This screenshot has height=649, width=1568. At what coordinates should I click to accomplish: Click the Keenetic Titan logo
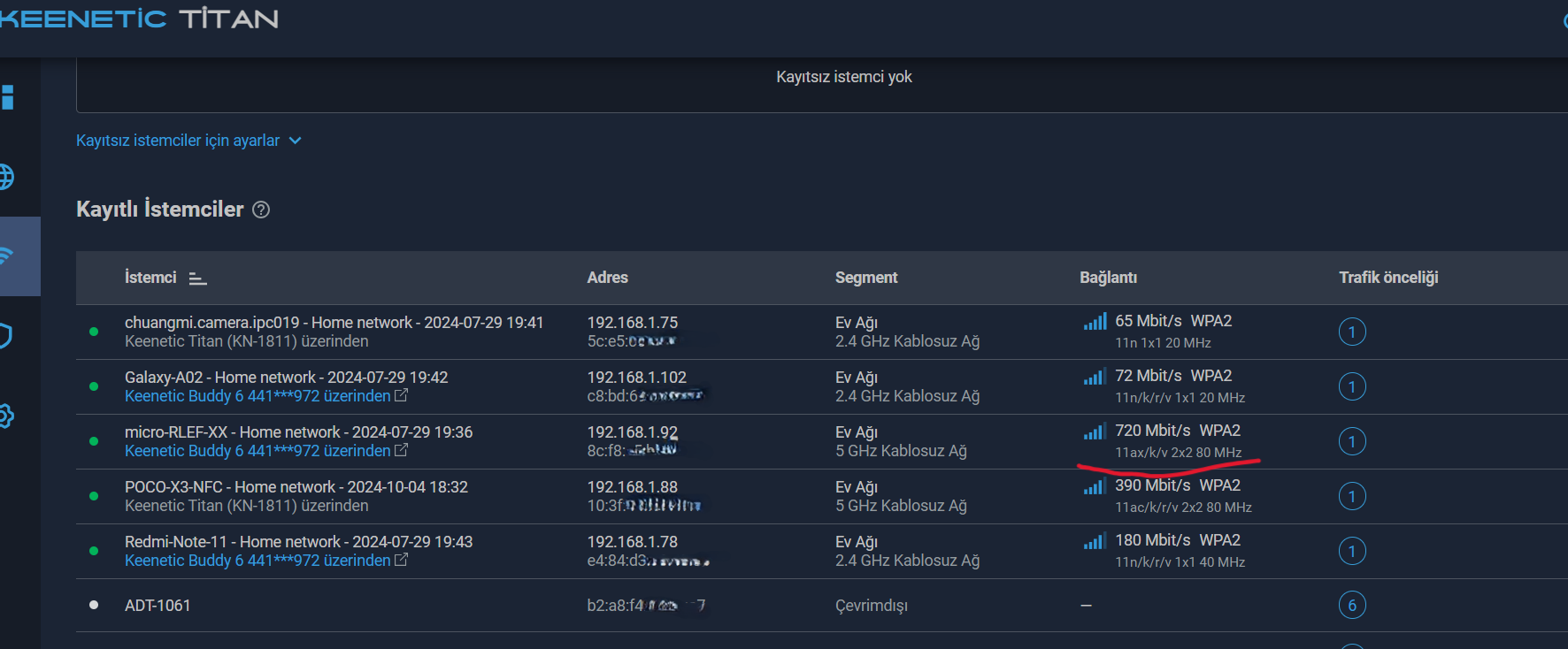coord(139,19)
